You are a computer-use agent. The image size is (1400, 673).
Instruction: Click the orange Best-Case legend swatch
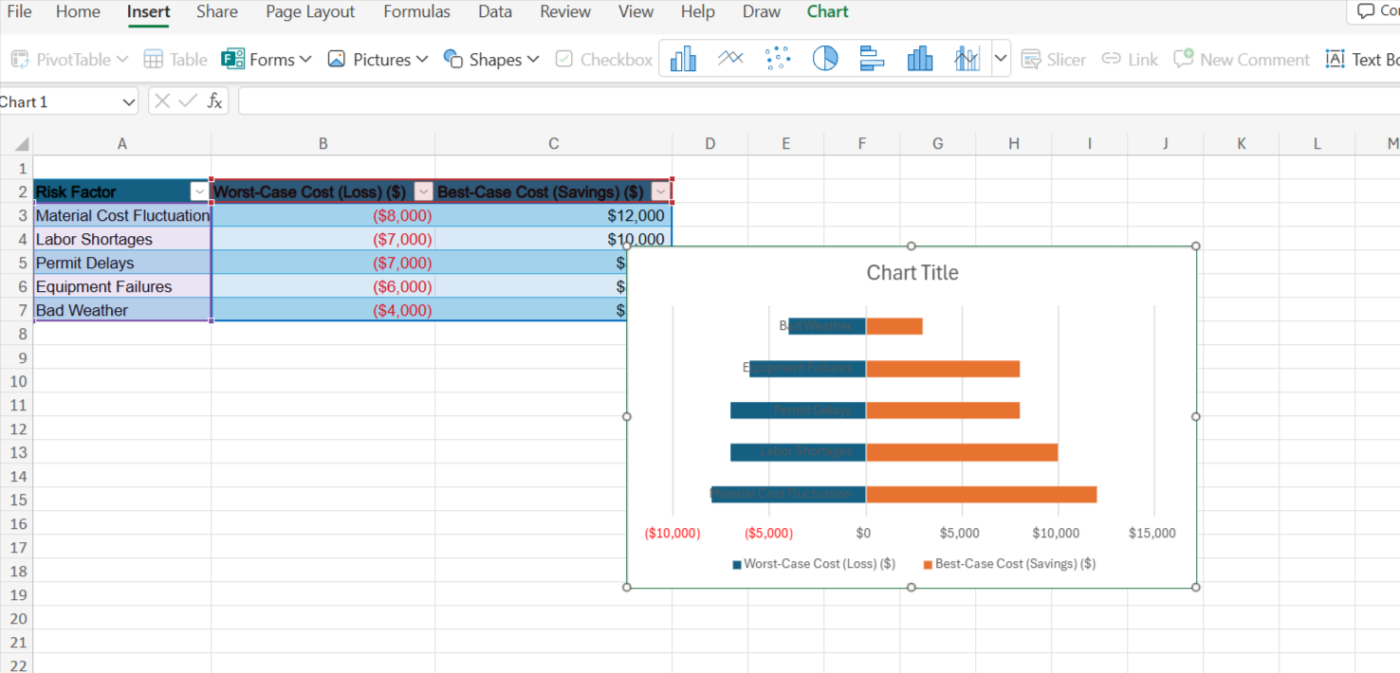tap(927, 565)
